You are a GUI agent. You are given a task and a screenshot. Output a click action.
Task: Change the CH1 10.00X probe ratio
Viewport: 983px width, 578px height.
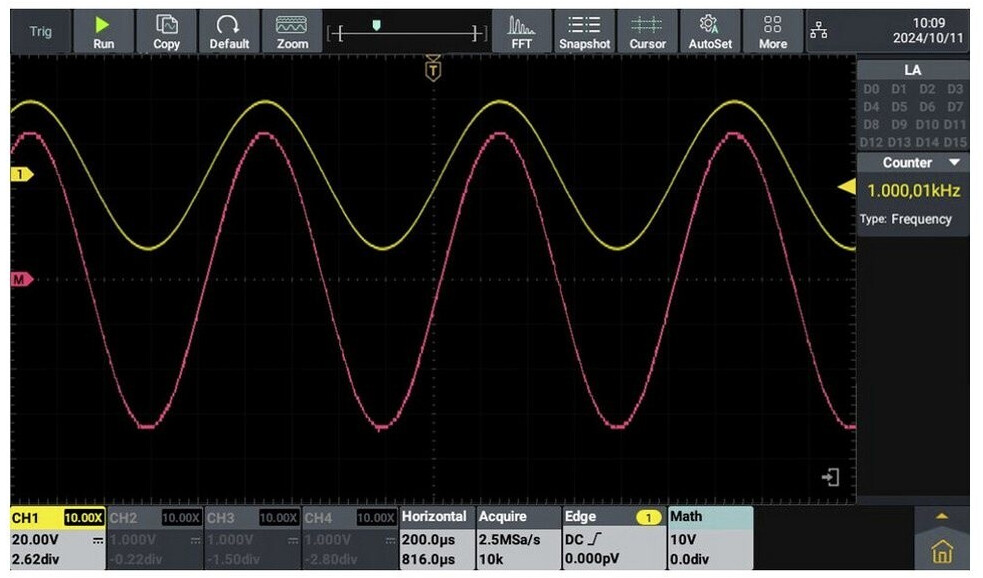[83, 518]
